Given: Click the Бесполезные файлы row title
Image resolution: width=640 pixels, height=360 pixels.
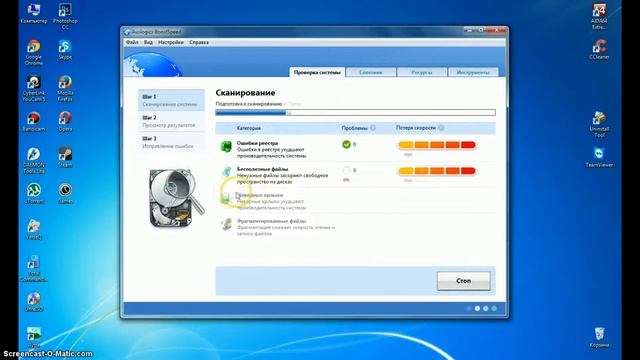Looking at the screenshot, I should tap(262, 169).
